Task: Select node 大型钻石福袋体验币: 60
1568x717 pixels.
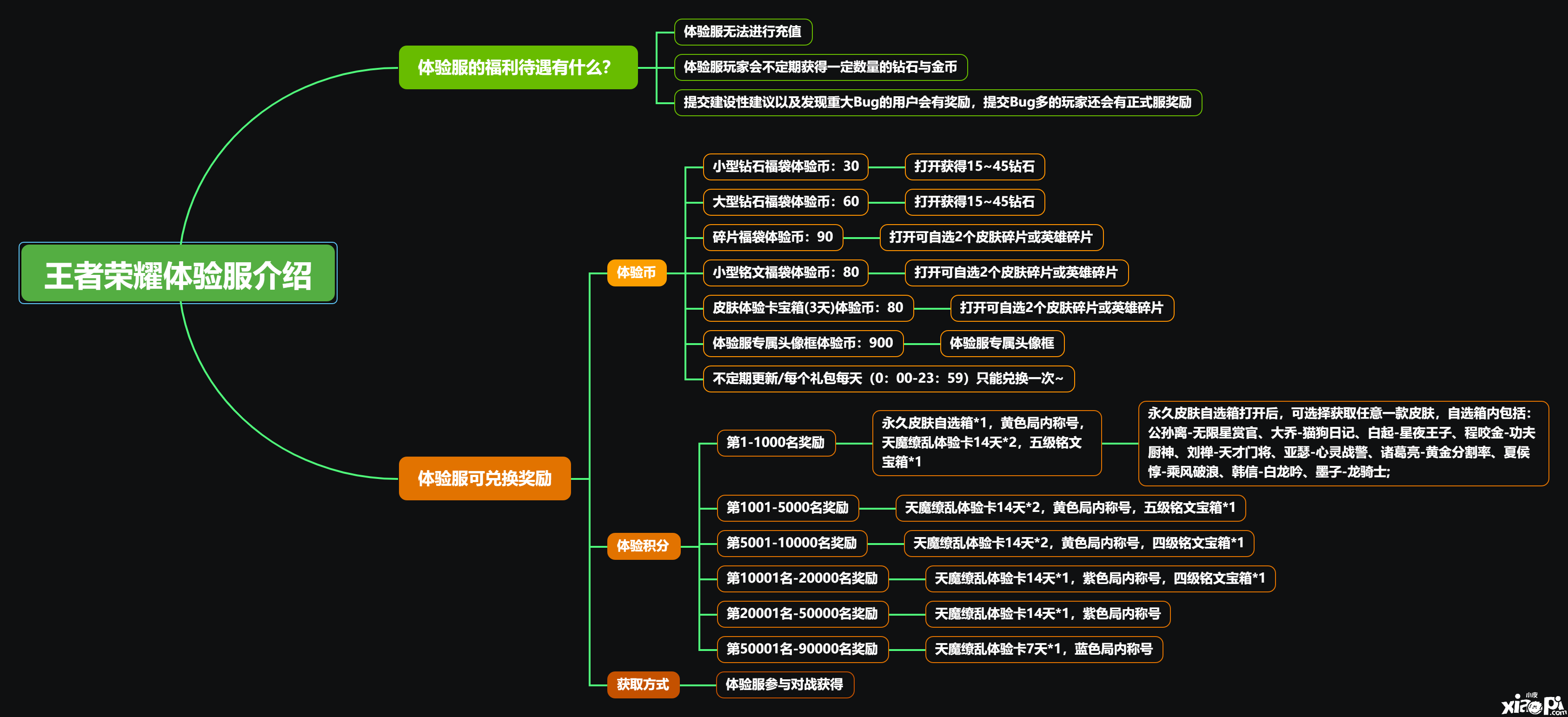Action: pyautogui.click(x=786, y=202)
